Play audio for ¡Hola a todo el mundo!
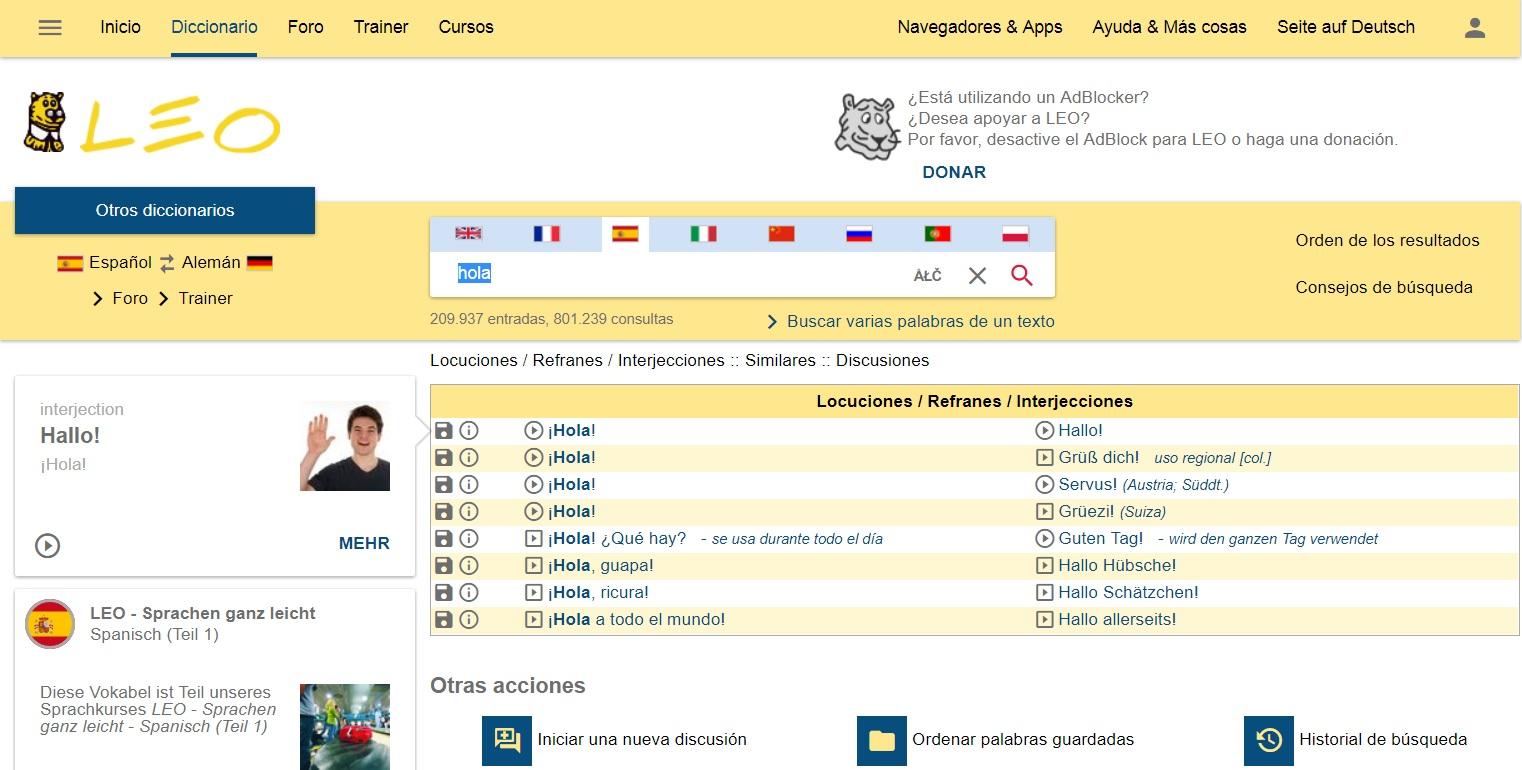This screenshot has width=1522, height=770. 534,620
